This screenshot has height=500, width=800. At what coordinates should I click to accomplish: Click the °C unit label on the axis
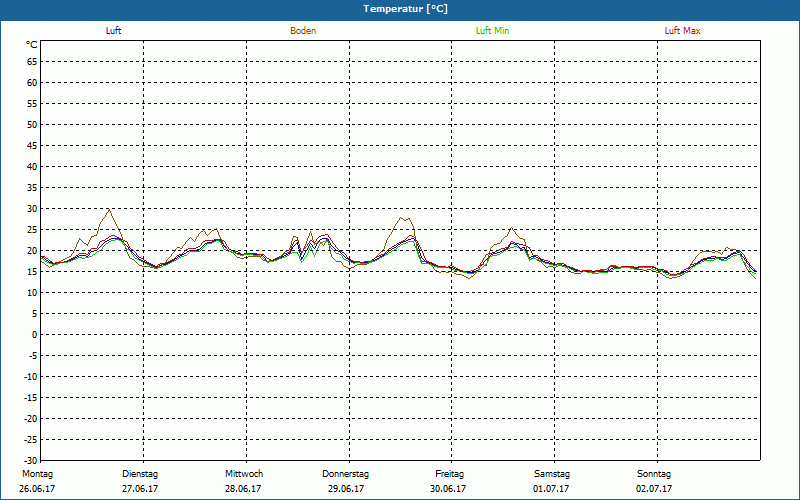pyautogui.click(x=32, y=45)
